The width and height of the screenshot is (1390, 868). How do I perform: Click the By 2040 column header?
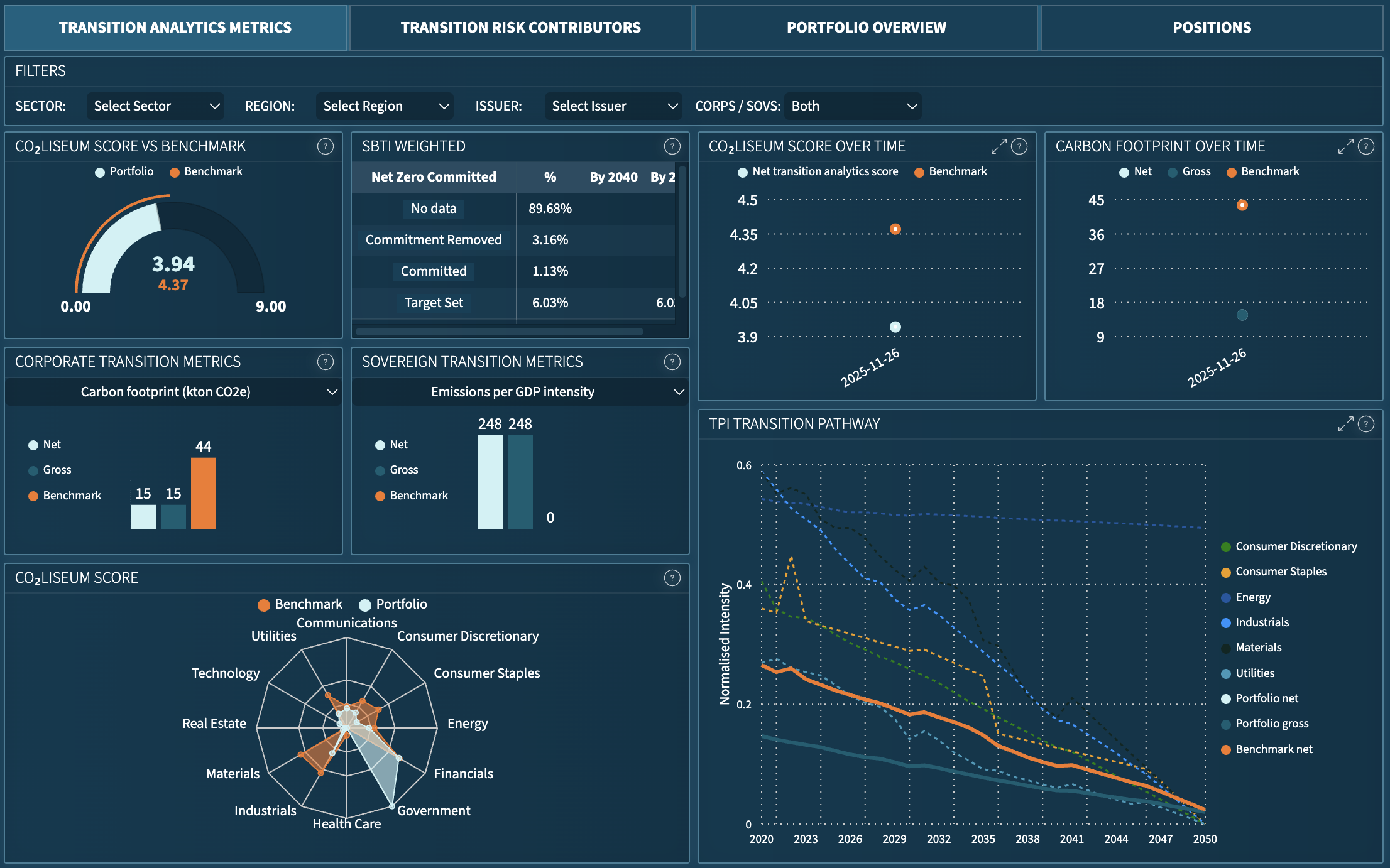[x=613, y=177]
